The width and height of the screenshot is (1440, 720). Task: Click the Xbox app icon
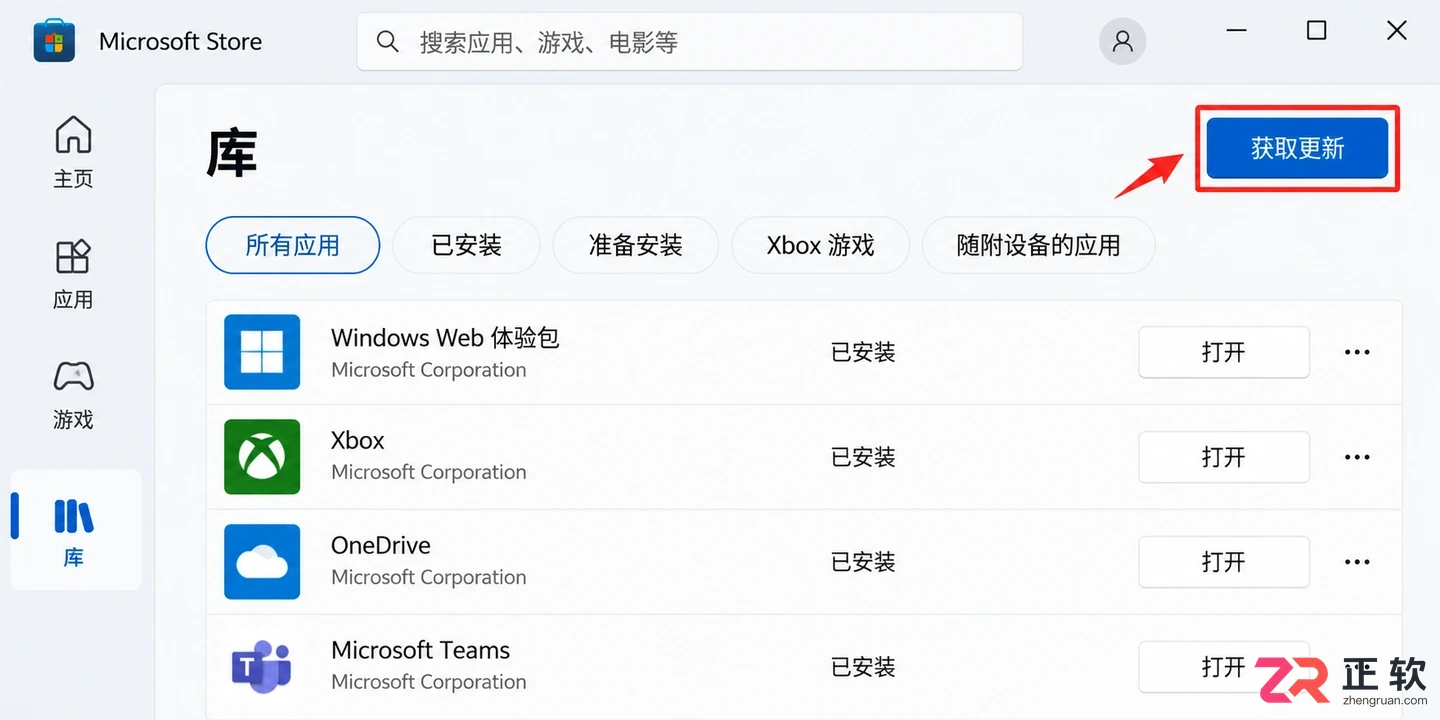tap(262, 457)
